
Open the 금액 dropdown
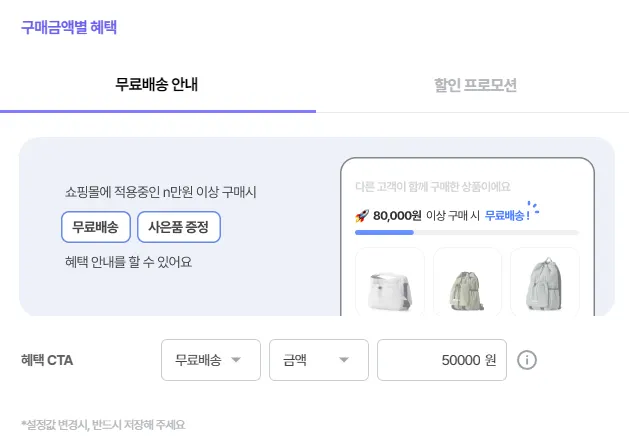point(318,360)
